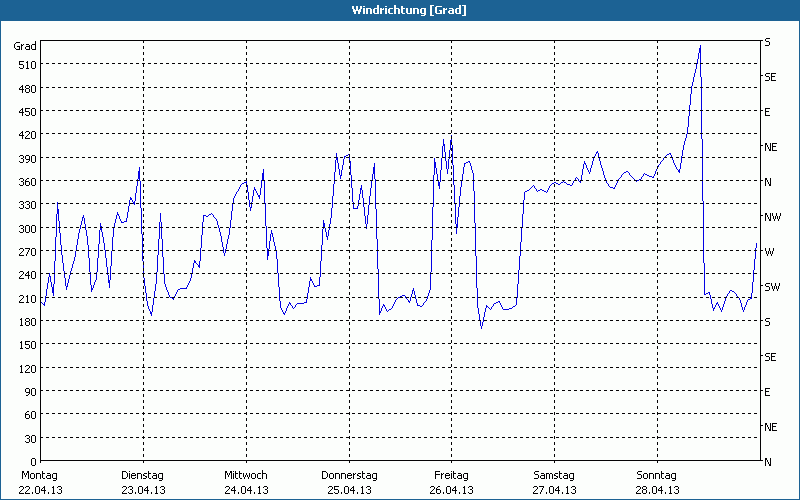
Task: Select the 'W' compass label
Action: click(x=769, y=252)
